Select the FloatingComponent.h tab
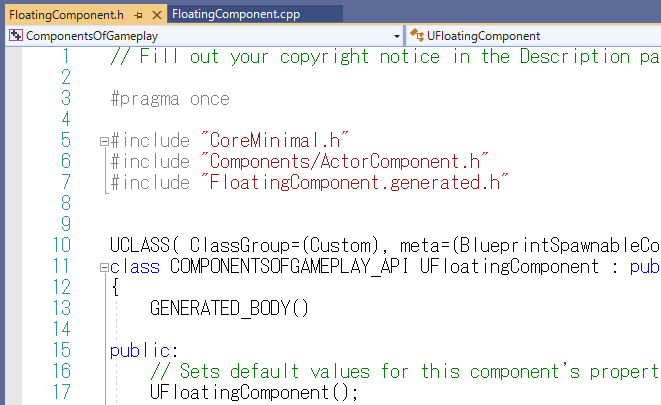This screenshot has height=405, width=661. (x=67, y=15)
